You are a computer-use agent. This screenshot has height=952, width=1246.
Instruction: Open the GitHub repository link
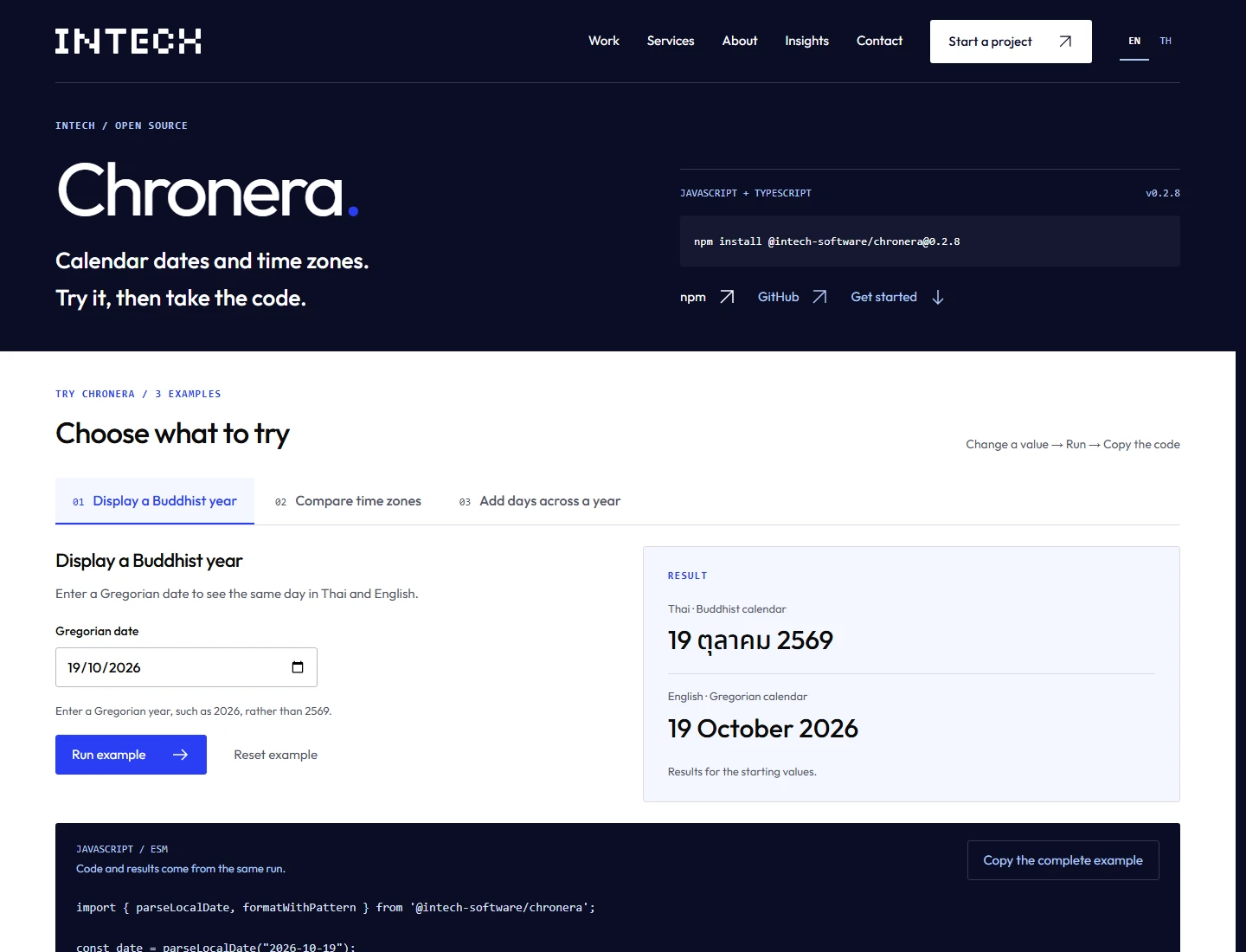[793, 297]
